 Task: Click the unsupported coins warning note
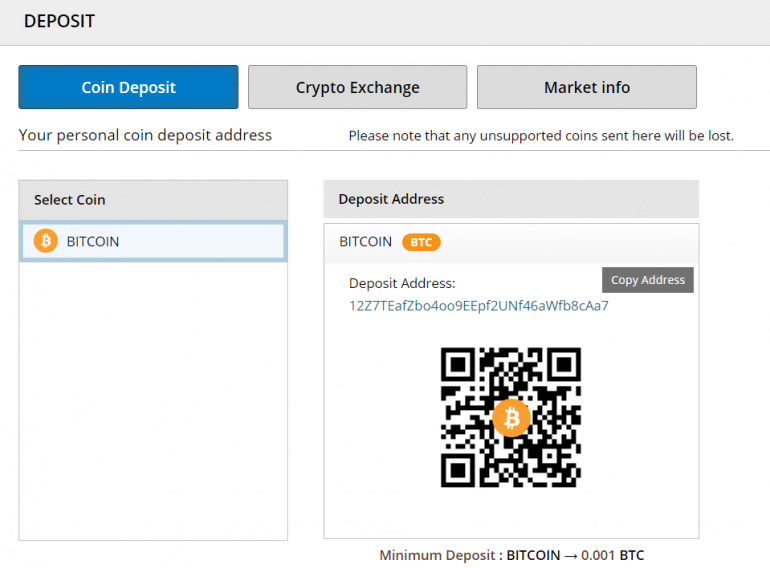tap(541, 135)
